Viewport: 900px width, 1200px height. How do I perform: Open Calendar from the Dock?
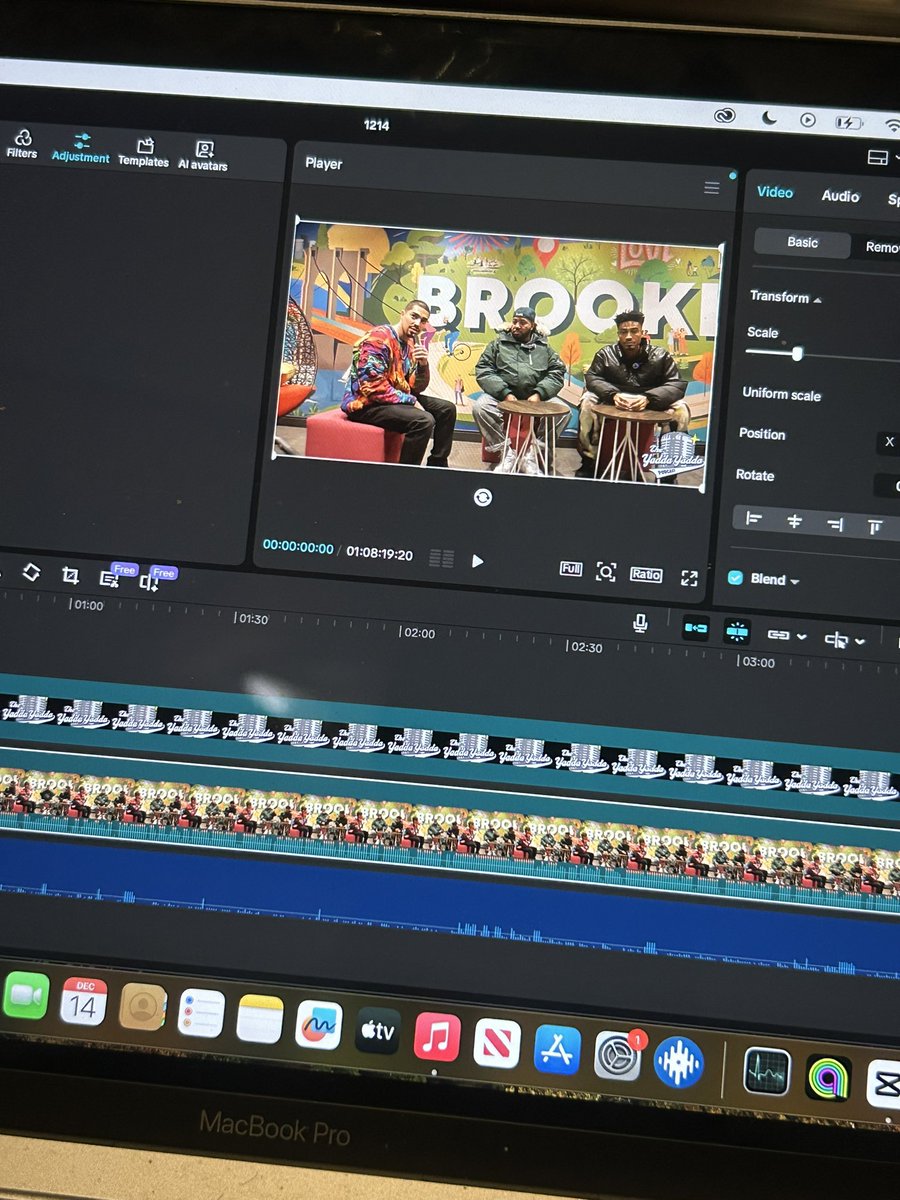click(83, 1002)
